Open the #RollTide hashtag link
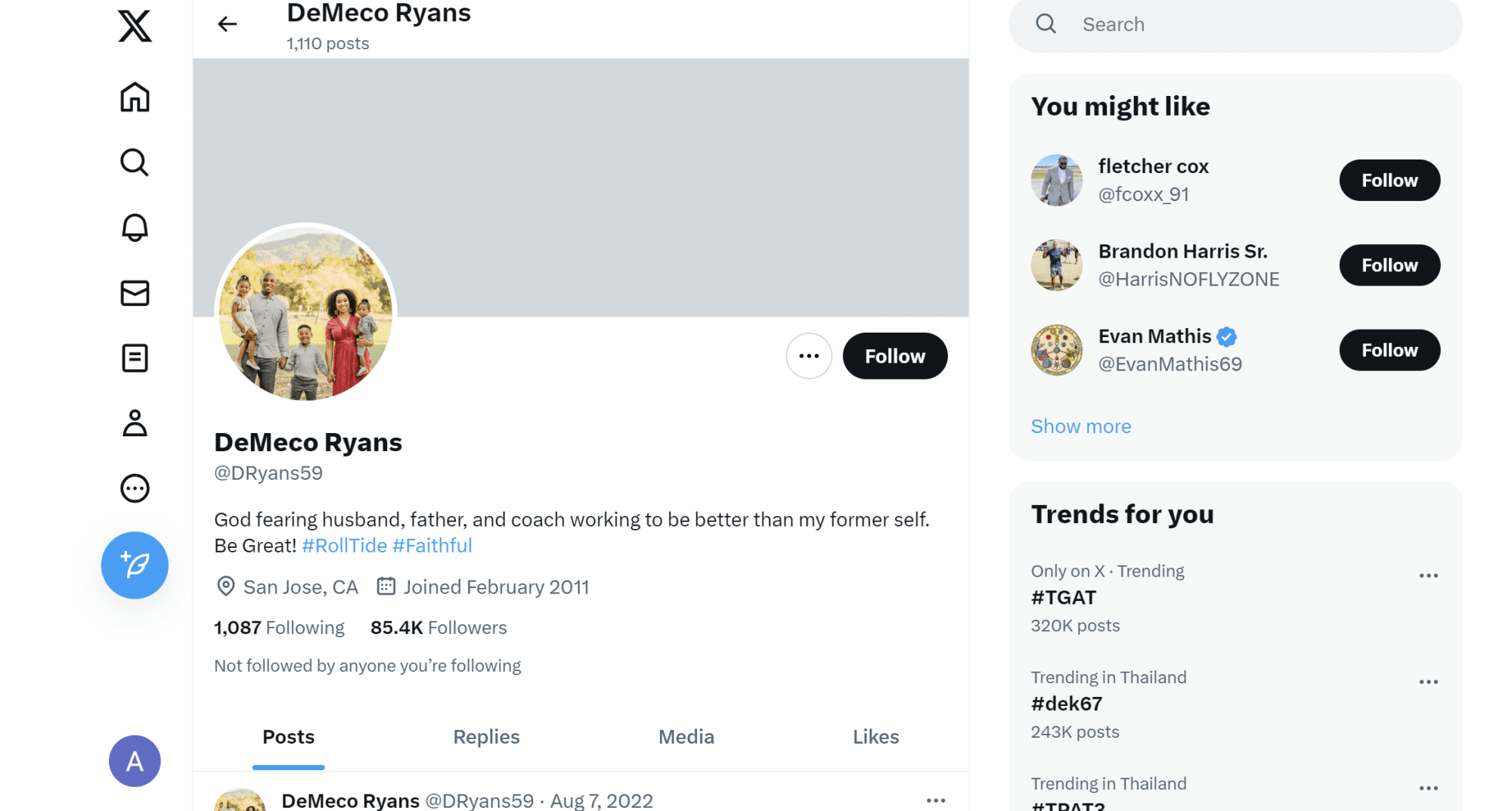The height and width of the screenshot is (811, 1512). tap(344, 545)
